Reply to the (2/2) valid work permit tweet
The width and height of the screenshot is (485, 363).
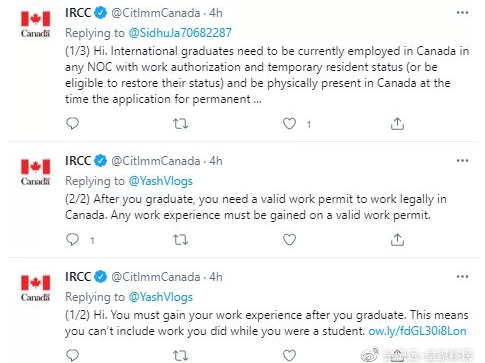tap(72, 239)
